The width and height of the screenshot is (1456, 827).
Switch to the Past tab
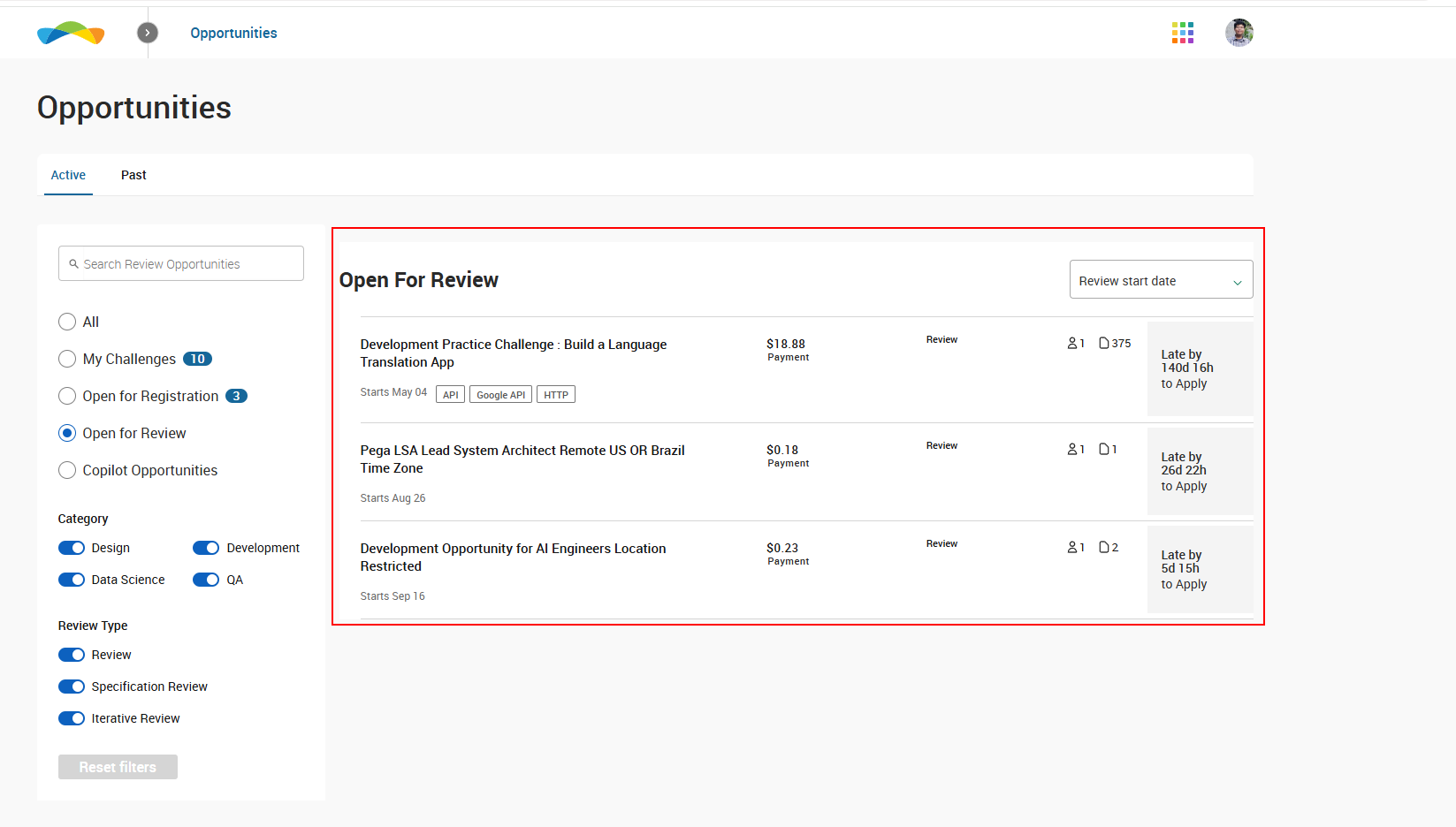(133, 175)
